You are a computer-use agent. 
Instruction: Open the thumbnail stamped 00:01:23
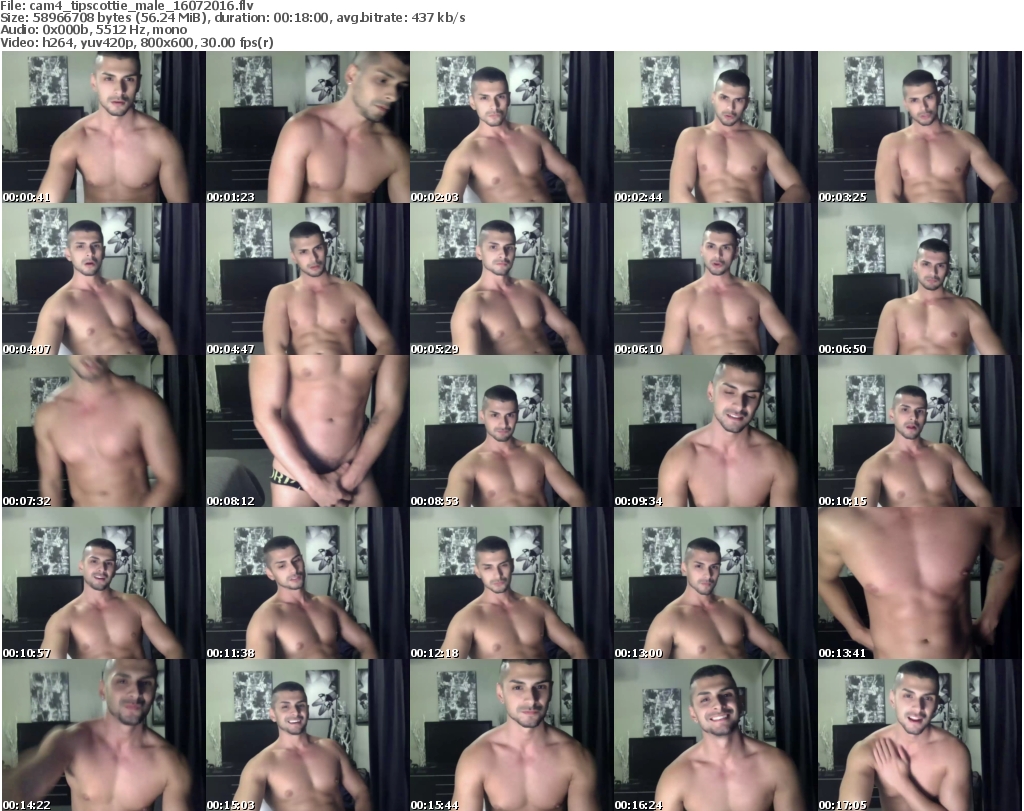point(308,127)
